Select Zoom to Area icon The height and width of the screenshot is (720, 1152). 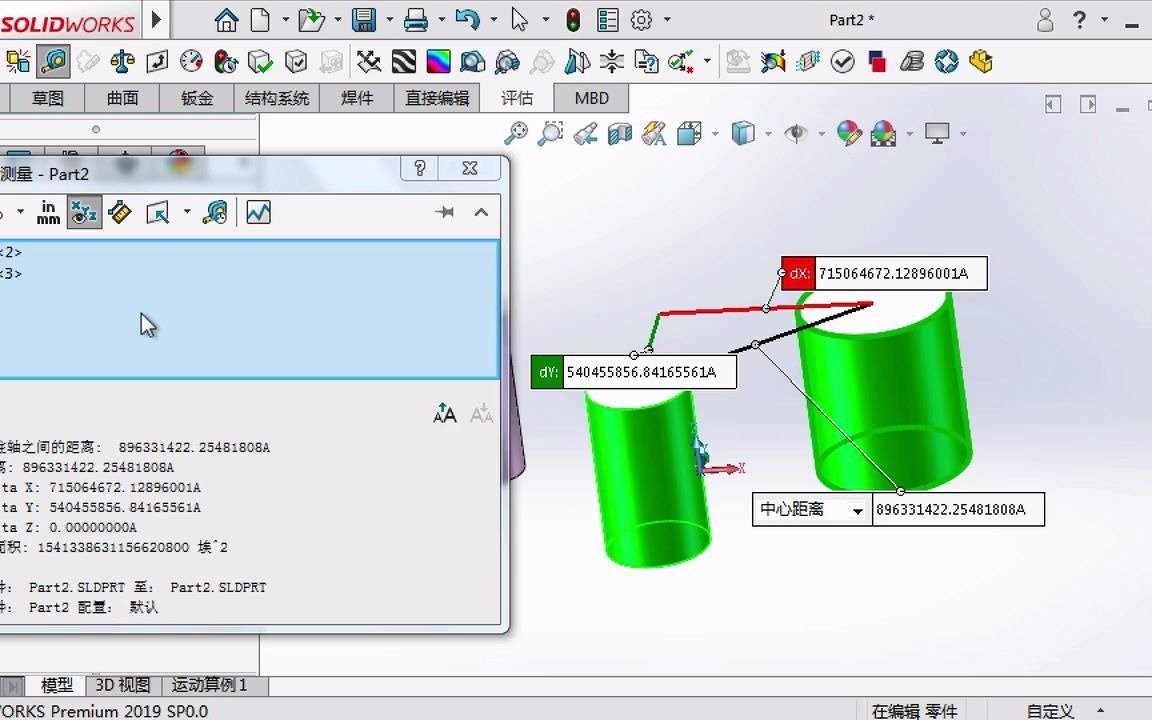coord(551,133)
